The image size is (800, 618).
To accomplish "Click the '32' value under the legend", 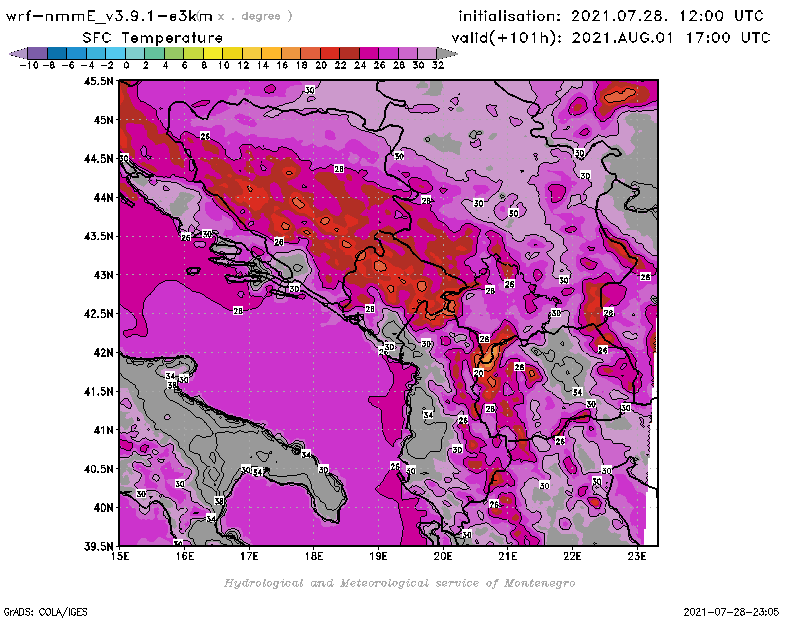I will 438,65.
